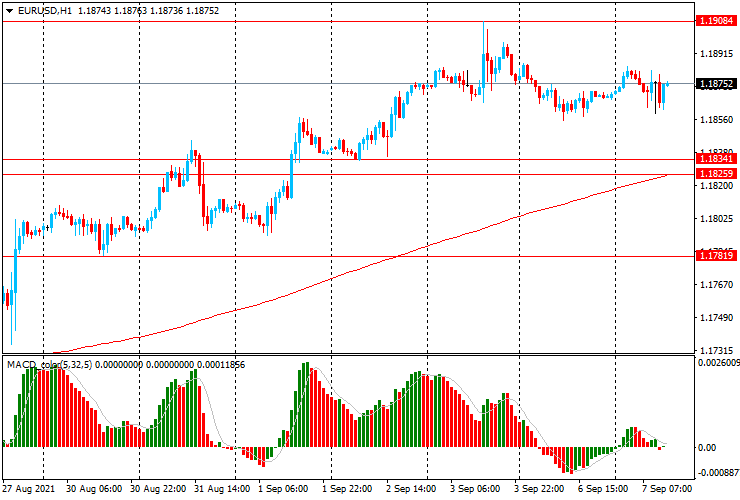Select the 1.17819 red price level label
740x500 pixels.
point(716,255)
